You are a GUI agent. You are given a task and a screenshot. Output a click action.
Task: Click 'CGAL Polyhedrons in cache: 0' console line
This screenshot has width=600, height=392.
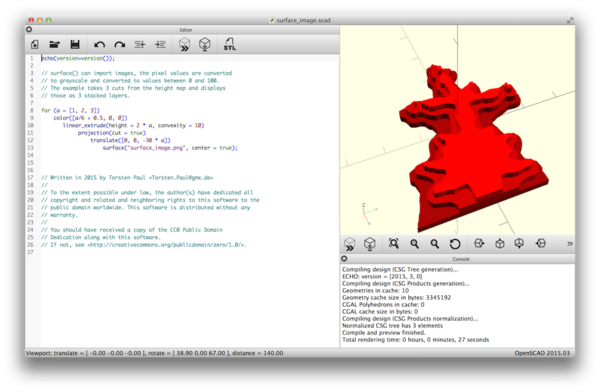[x=383, y=304]
